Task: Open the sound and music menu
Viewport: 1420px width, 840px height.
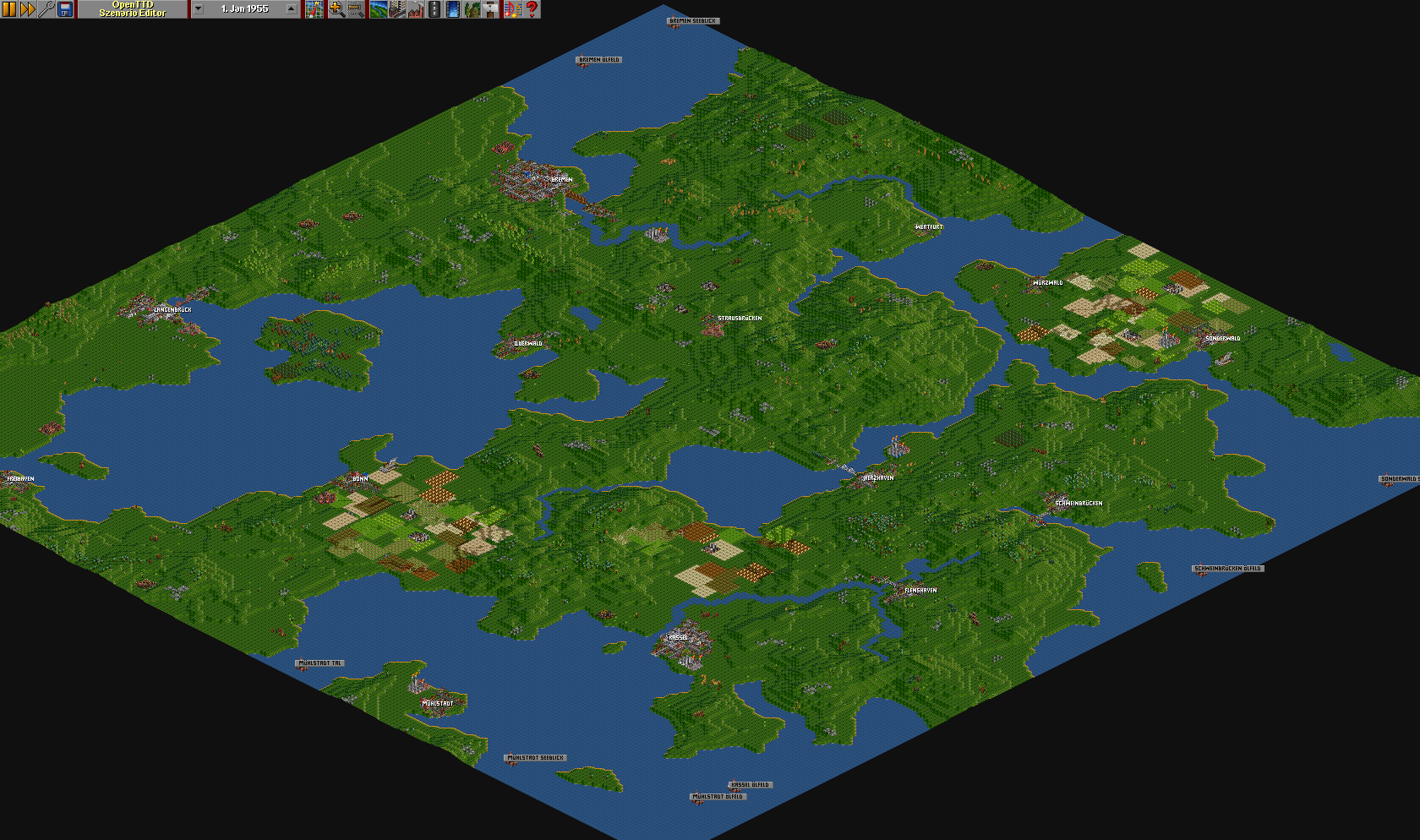Action: point(512,9)
